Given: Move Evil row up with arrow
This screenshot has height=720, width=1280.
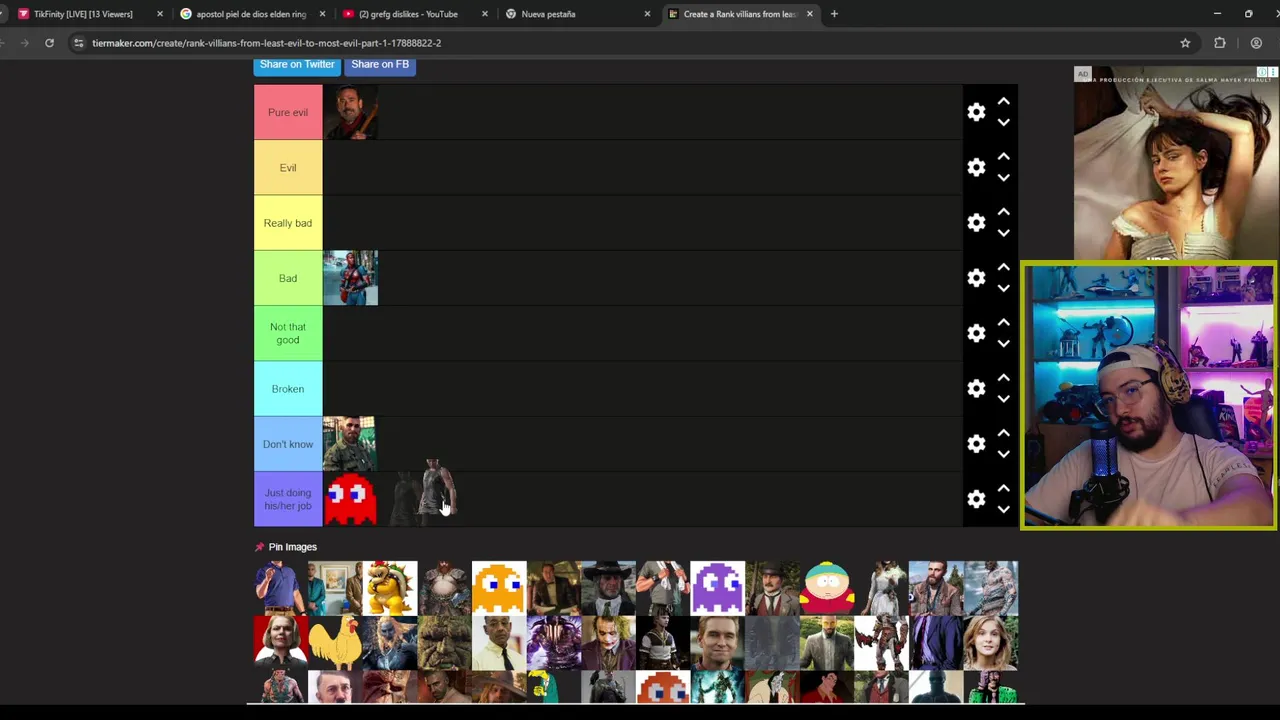Looking at the screenshot, I should pos(1004,157).
